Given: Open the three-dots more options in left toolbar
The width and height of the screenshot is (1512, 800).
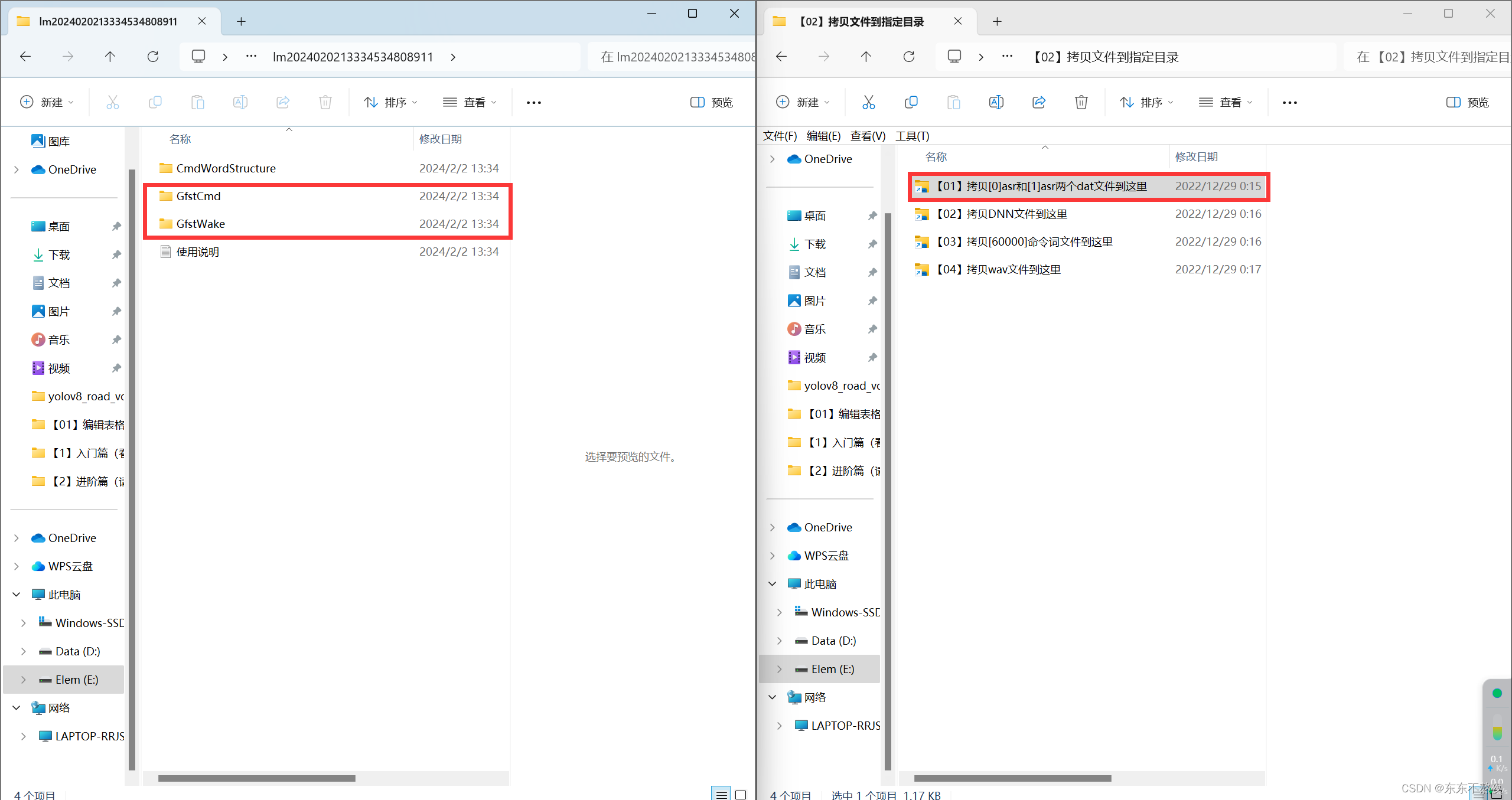Looking at the screenshot, I should [534, 103].
